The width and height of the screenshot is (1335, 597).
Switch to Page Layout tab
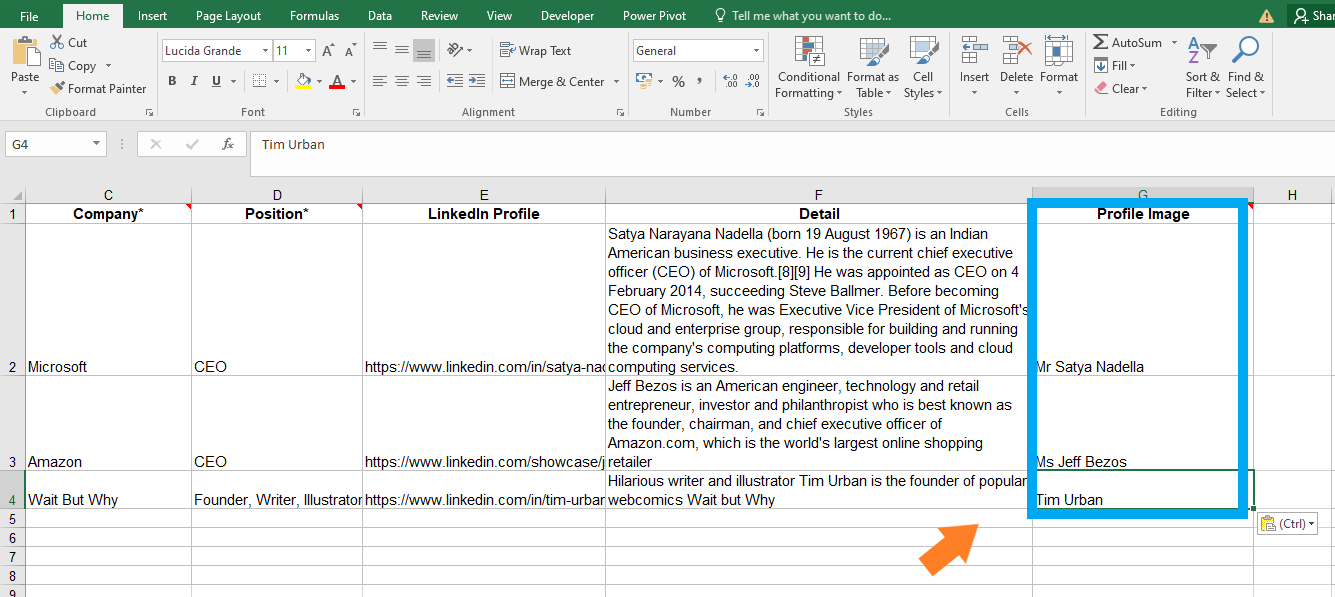pos(228,16)
